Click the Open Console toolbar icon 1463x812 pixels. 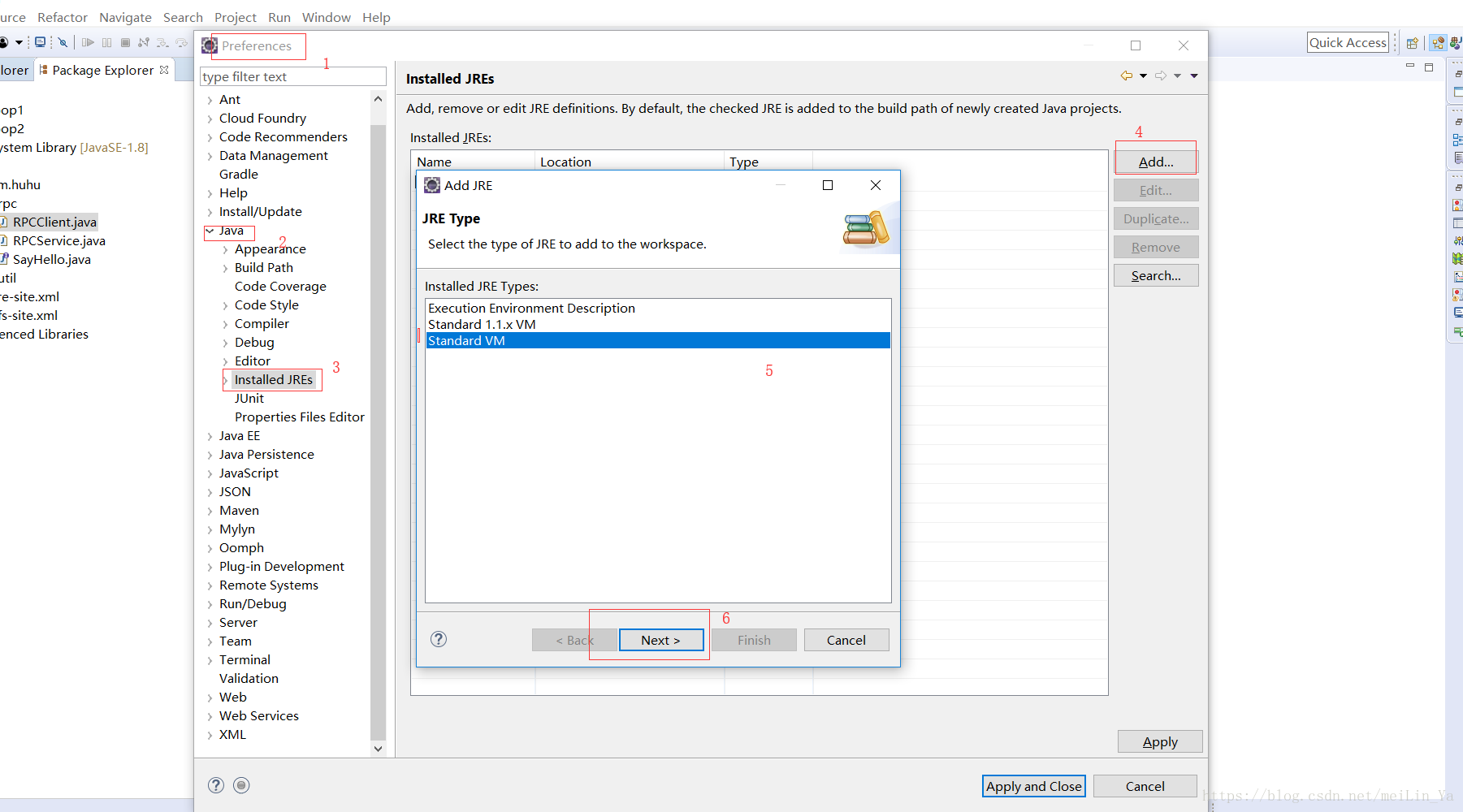pyautogui.click(x=40, y=42)
